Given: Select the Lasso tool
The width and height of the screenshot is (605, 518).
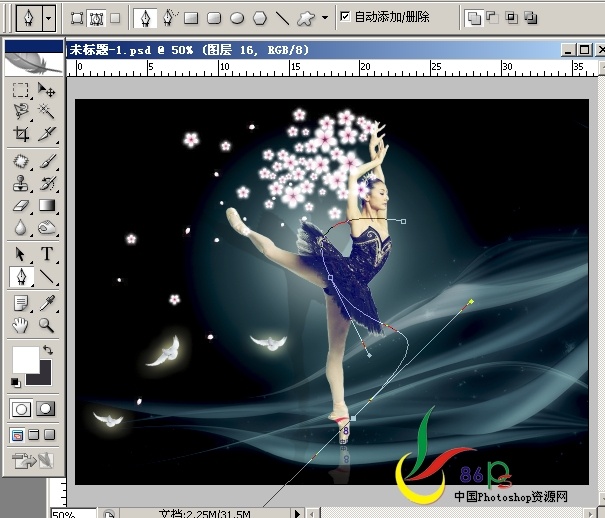Looking at the screenshot, I should click(21, 111).
